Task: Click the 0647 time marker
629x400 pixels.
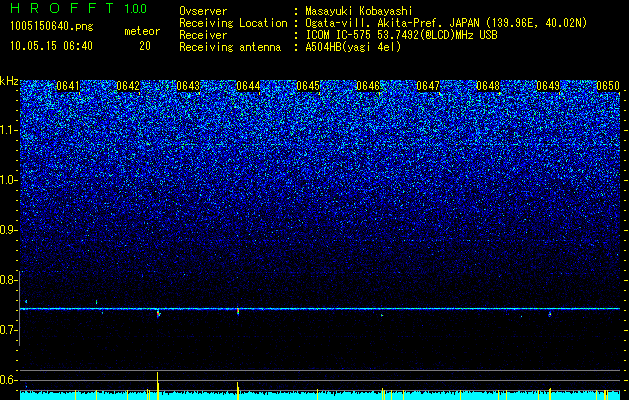Action: pyautogui.click(x=428, y=86)
